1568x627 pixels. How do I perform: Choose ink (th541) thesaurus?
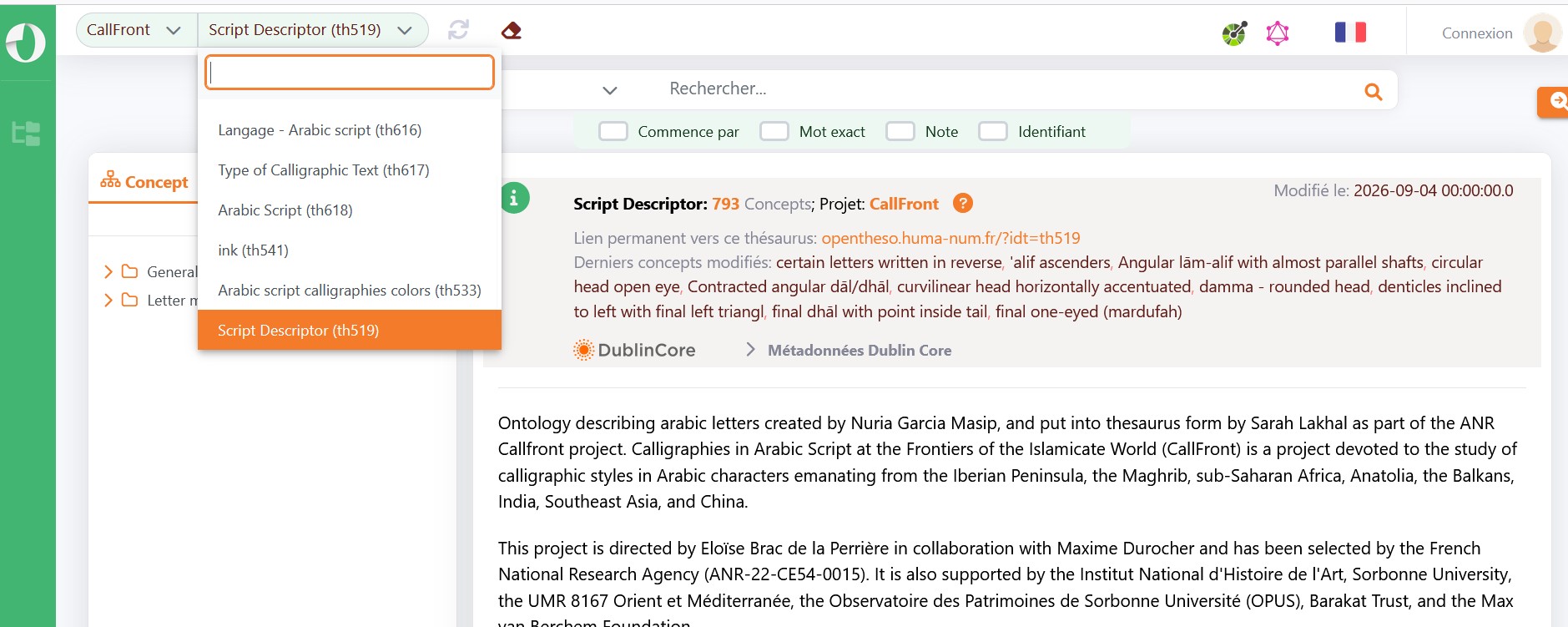click(350, 250)
